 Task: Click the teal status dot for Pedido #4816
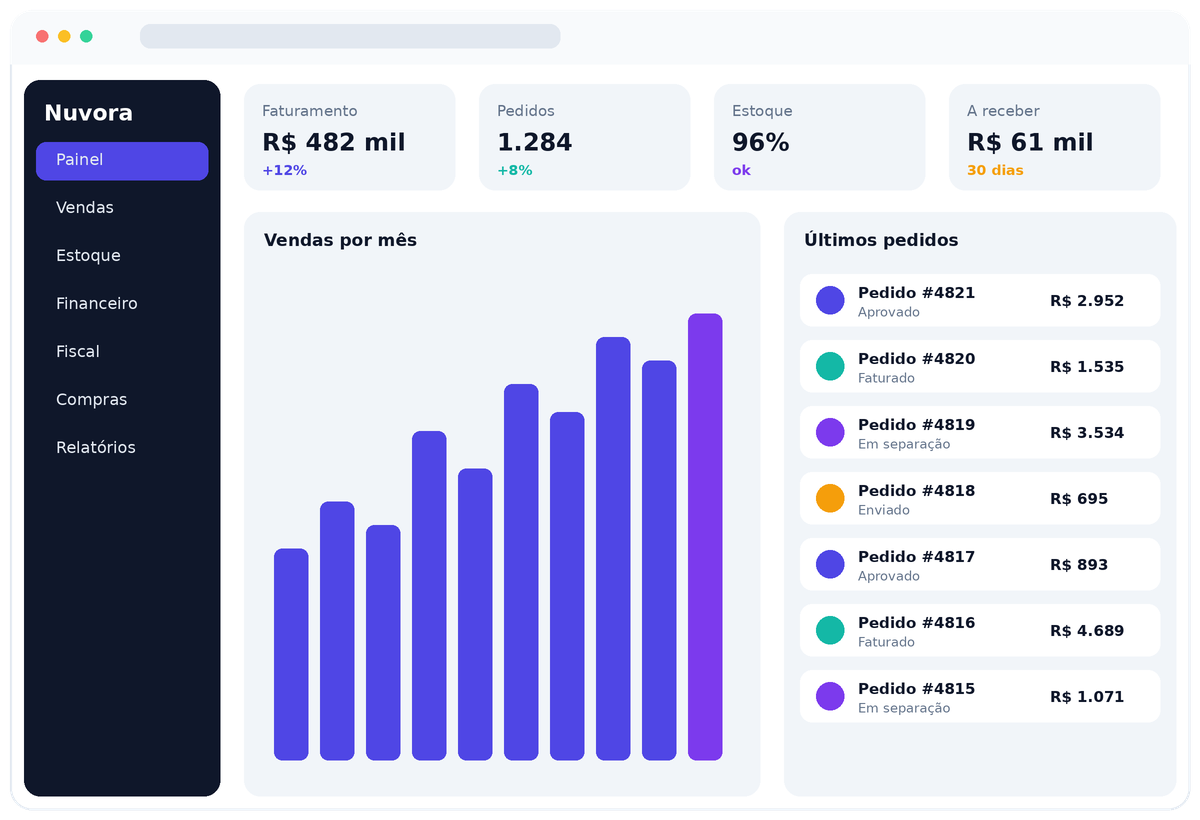[830, 630]
